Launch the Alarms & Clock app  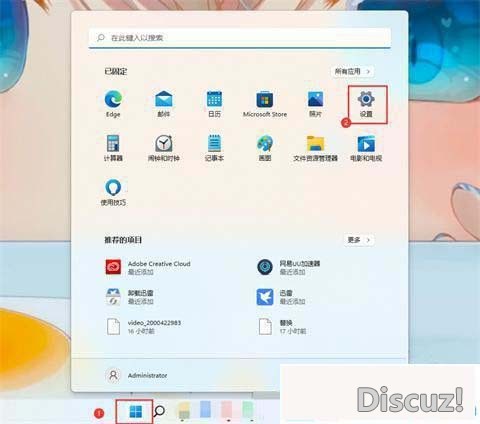click(164, 148)
